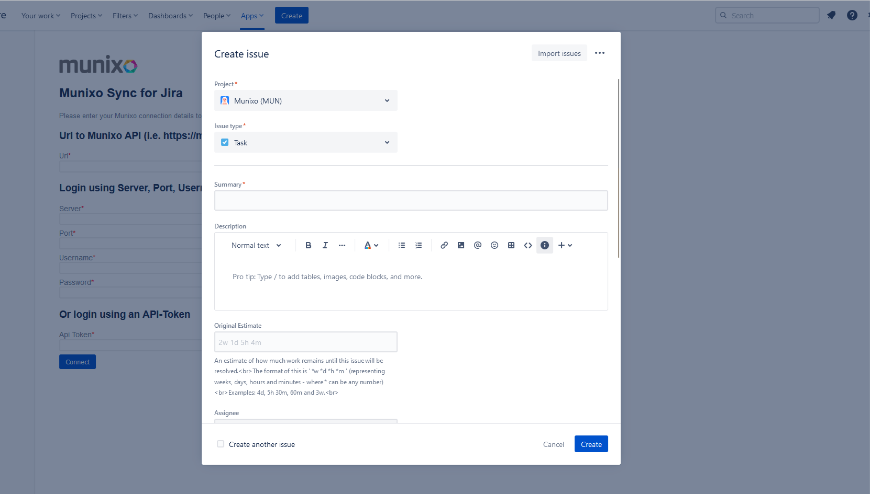The width and height of the screenshot is (870, 494).
Task: Click into the description text area
Action: (x=411, y=283)
